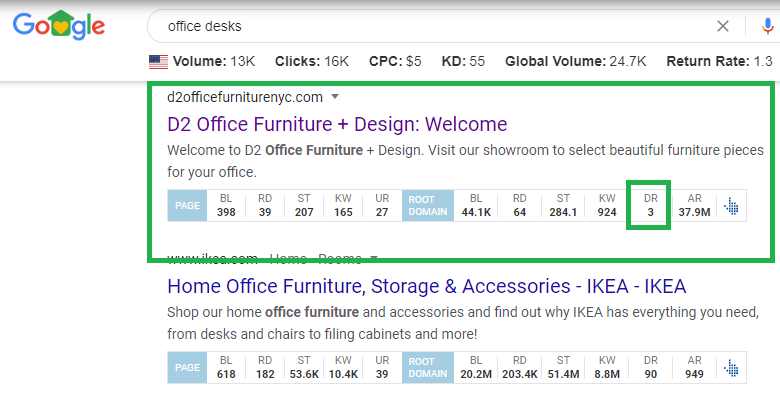Click the KD: 55 keyword metric

click(463, 62)
